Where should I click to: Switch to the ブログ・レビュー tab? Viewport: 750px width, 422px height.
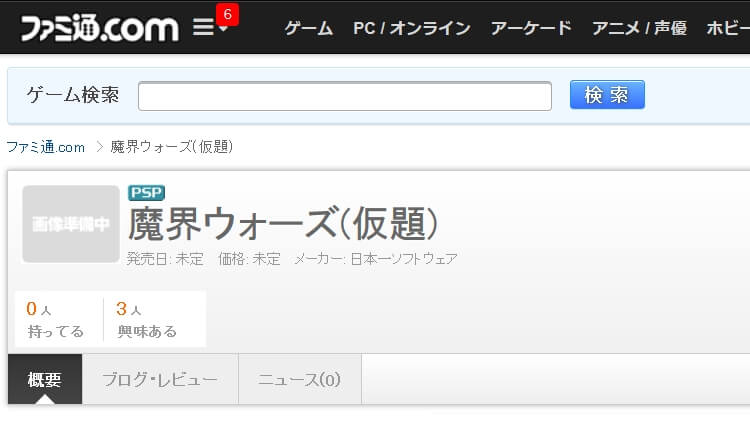pyautogui.click(x=160, y=379)
